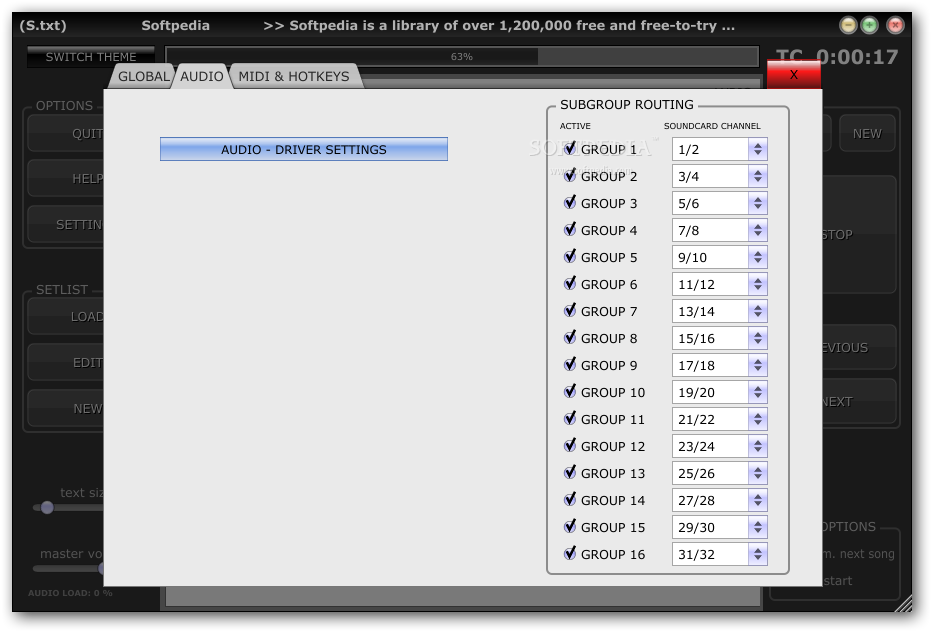
Task: Open GROUP 16 channel dropdown showing 31/32
Action: point(719,554)
